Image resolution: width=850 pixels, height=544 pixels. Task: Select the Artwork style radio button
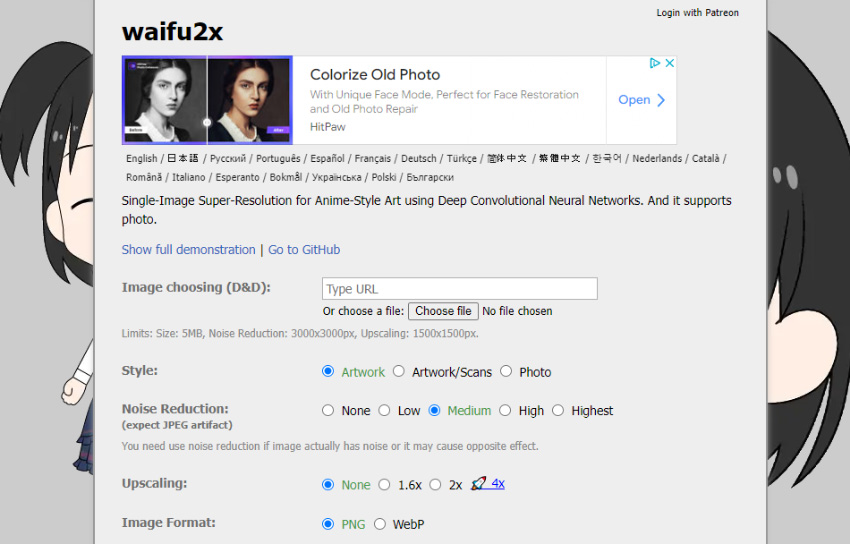pyautogui.click(x=328, y=371)
